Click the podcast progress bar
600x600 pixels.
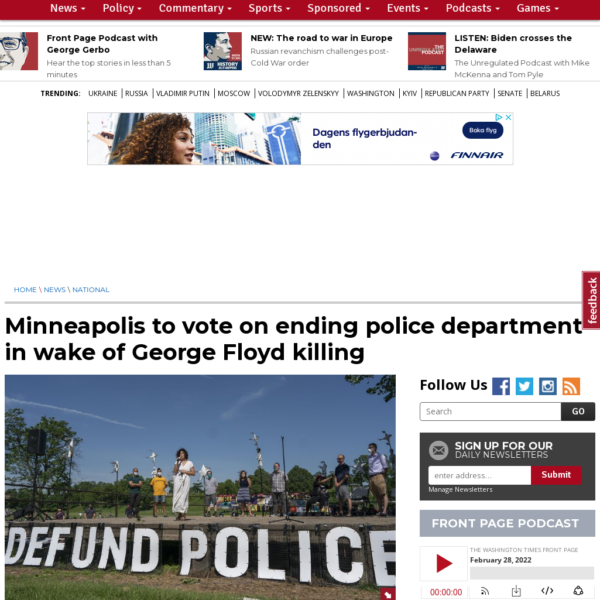click(532, 573)
